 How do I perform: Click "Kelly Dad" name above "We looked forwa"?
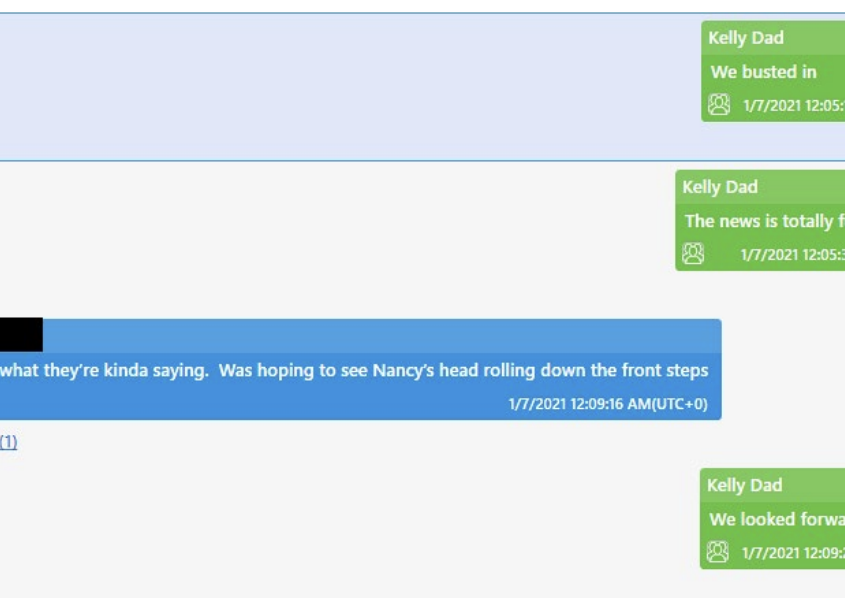click(x=745, y=485)
